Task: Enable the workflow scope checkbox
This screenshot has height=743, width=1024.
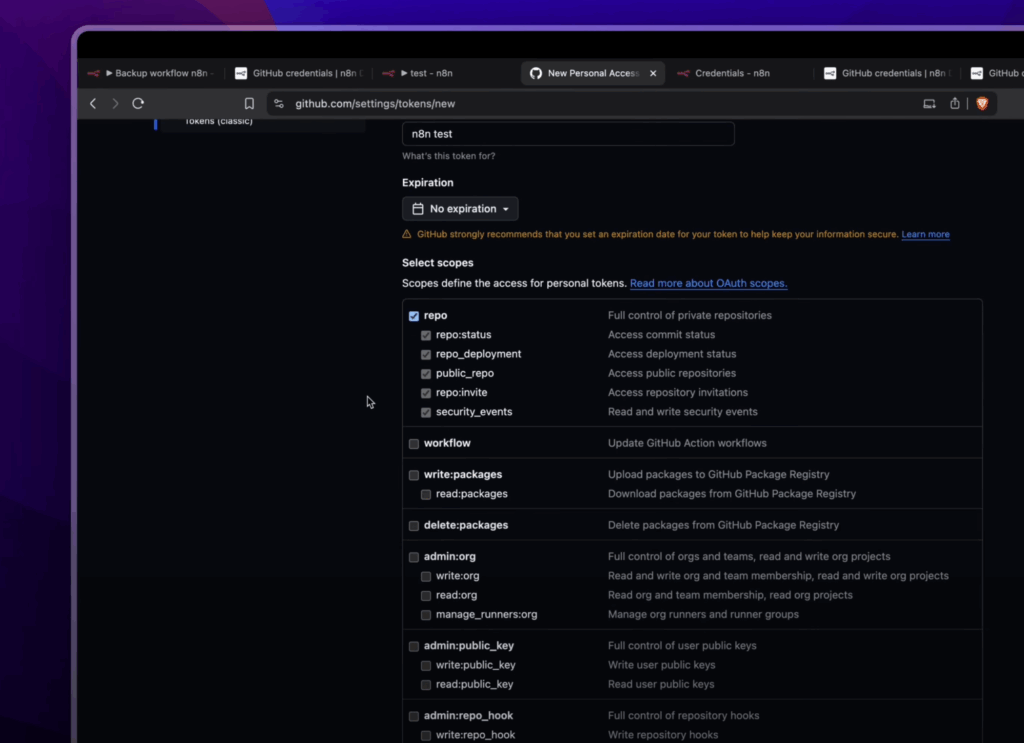Action: (x=414, y=444)
